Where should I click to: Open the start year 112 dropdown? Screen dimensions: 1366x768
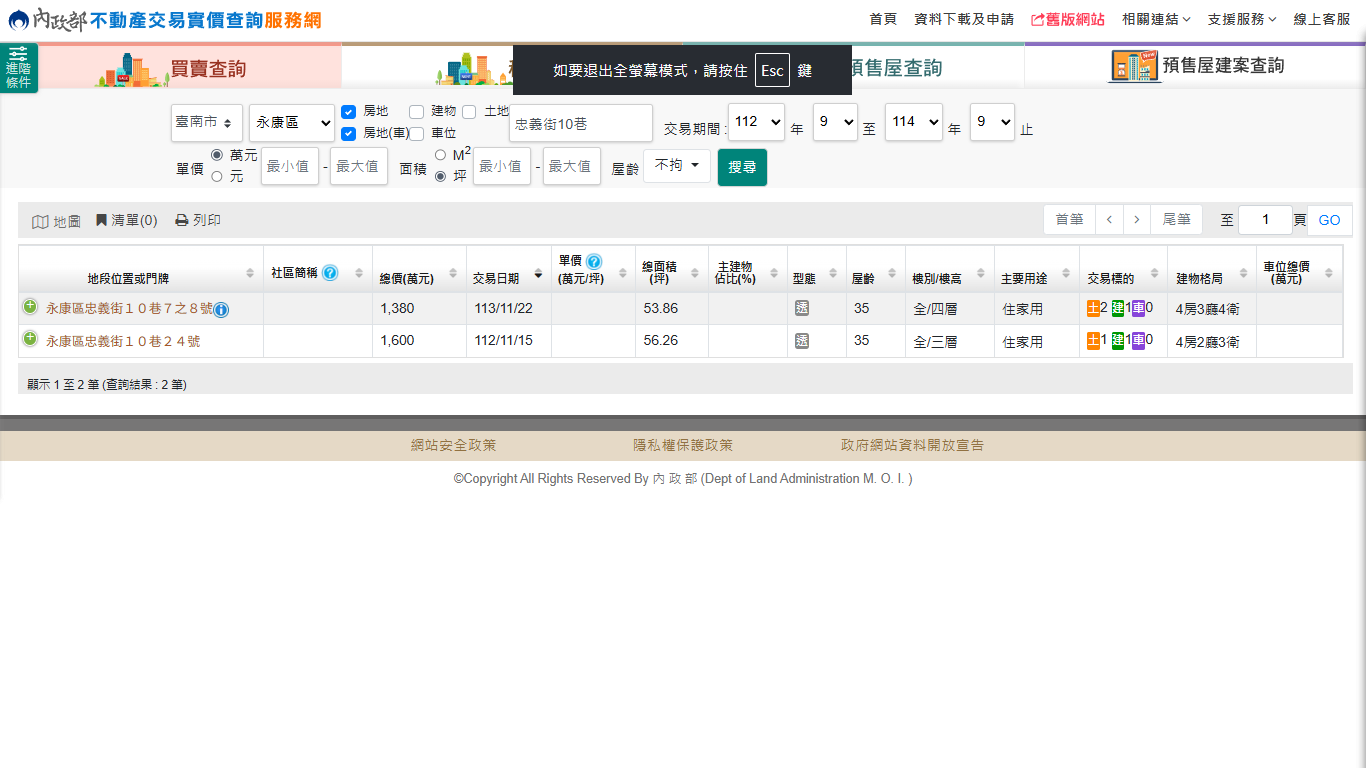click(756, 122)
